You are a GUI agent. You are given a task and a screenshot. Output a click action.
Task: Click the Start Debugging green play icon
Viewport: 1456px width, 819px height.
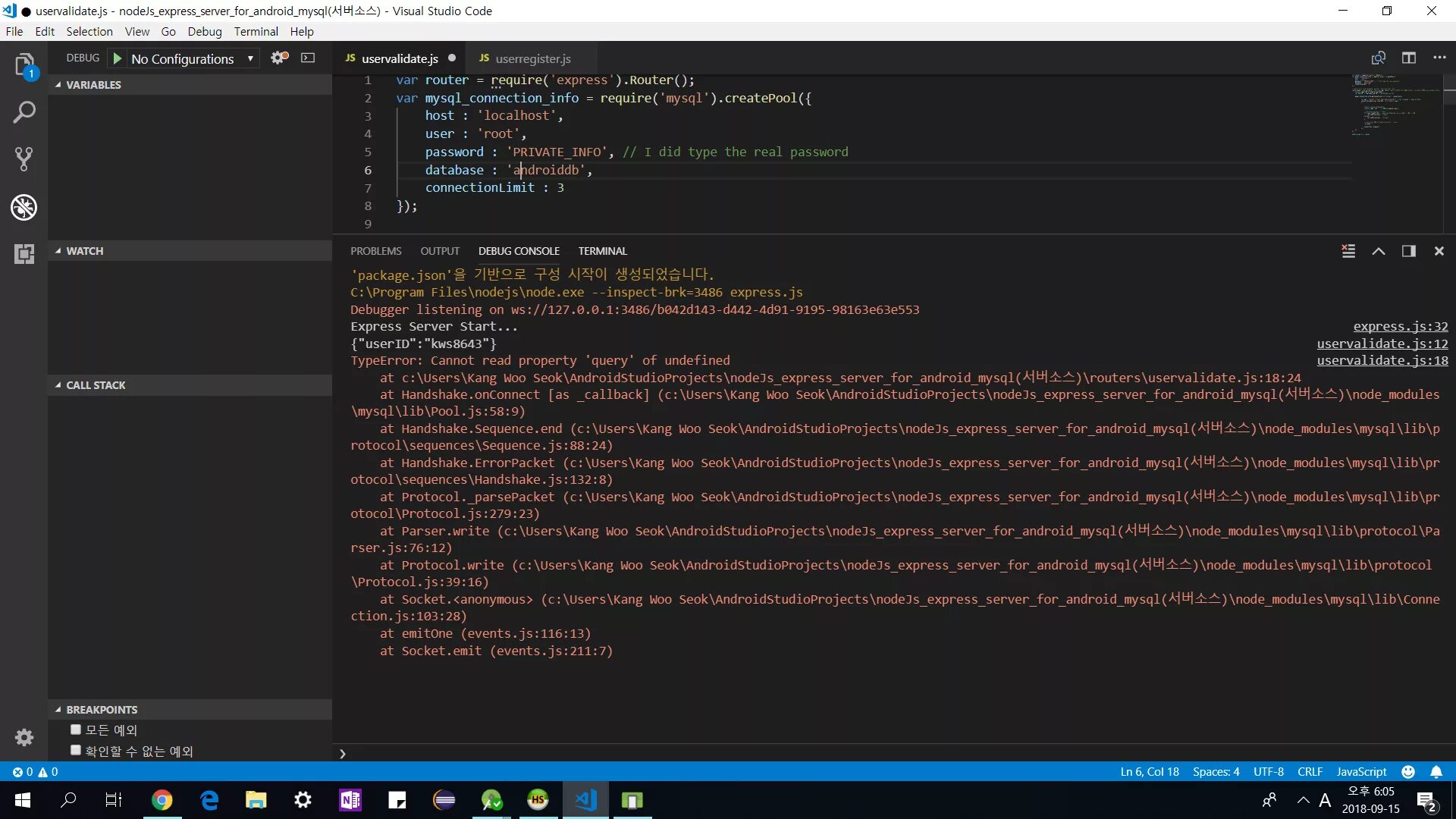[x=118, y=58]
